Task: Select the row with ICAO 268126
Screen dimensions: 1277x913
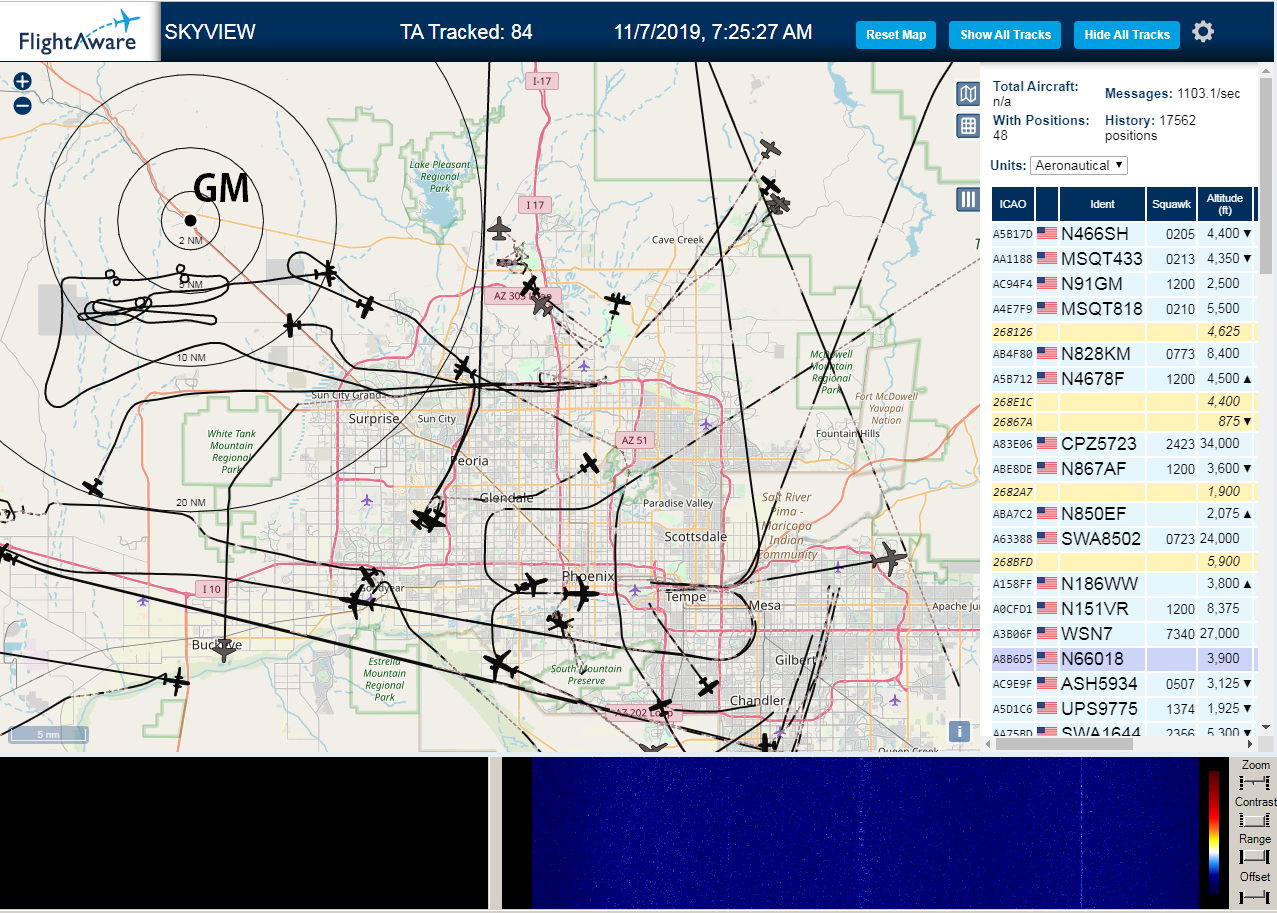Action: click(1123, 331)
